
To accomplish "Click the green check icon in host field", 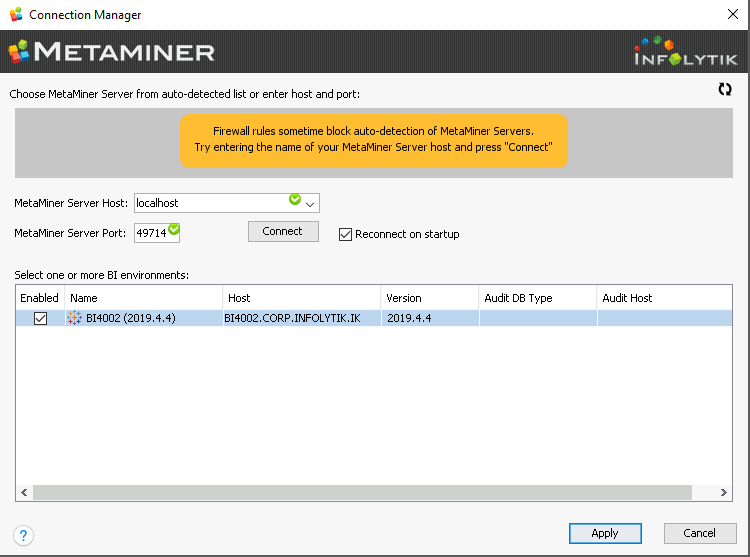I will coord(295,199).
